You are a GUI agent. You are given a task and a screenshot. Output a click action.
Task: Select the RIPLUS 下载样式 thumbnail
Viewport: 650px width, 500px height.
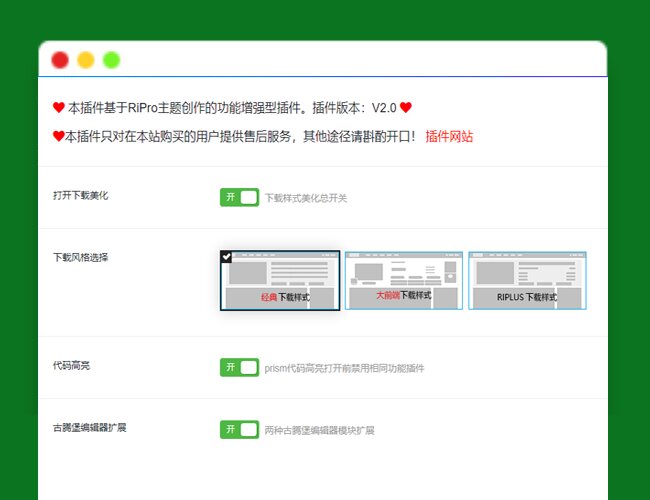pos(527,280)
